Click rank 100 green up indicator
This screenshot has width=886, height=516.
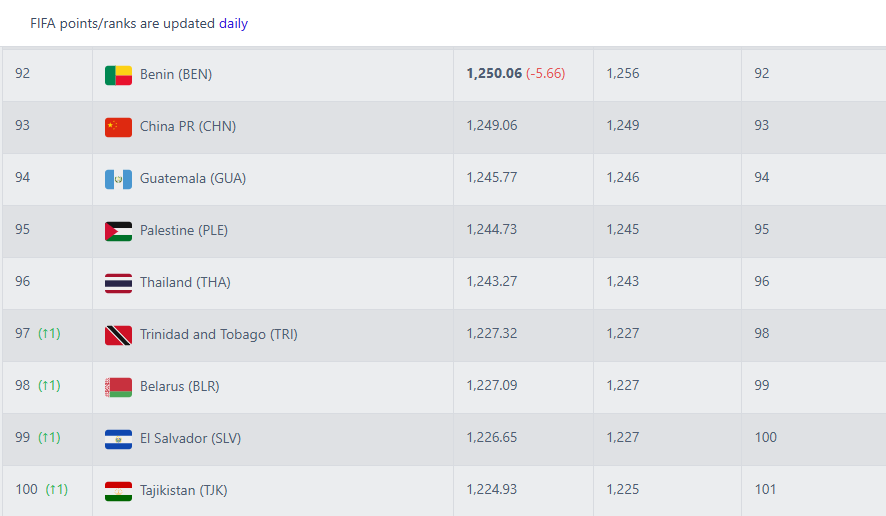point(56,489)
